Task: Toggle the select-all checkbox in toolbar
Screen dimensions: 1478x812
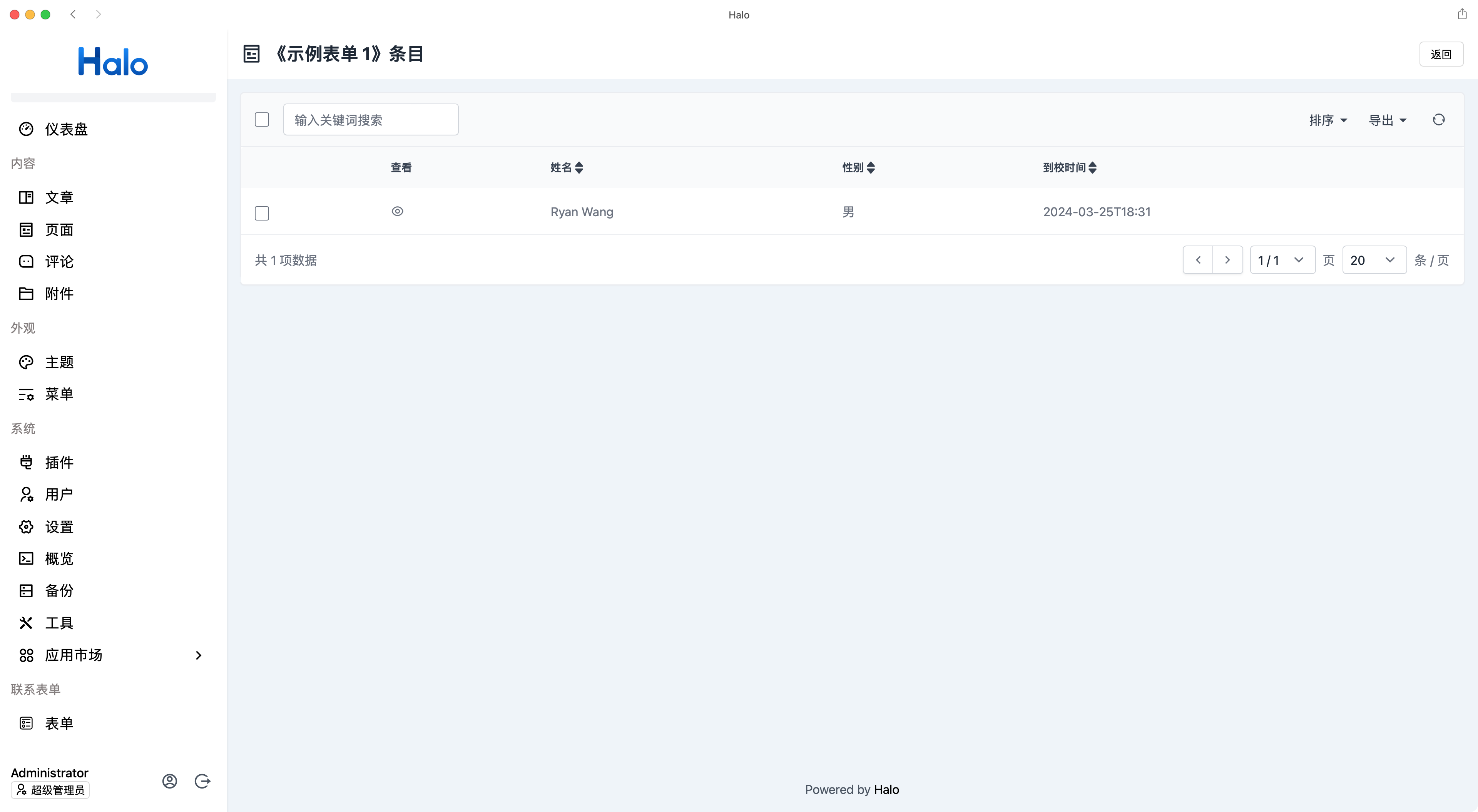Action: click(262, 119)
